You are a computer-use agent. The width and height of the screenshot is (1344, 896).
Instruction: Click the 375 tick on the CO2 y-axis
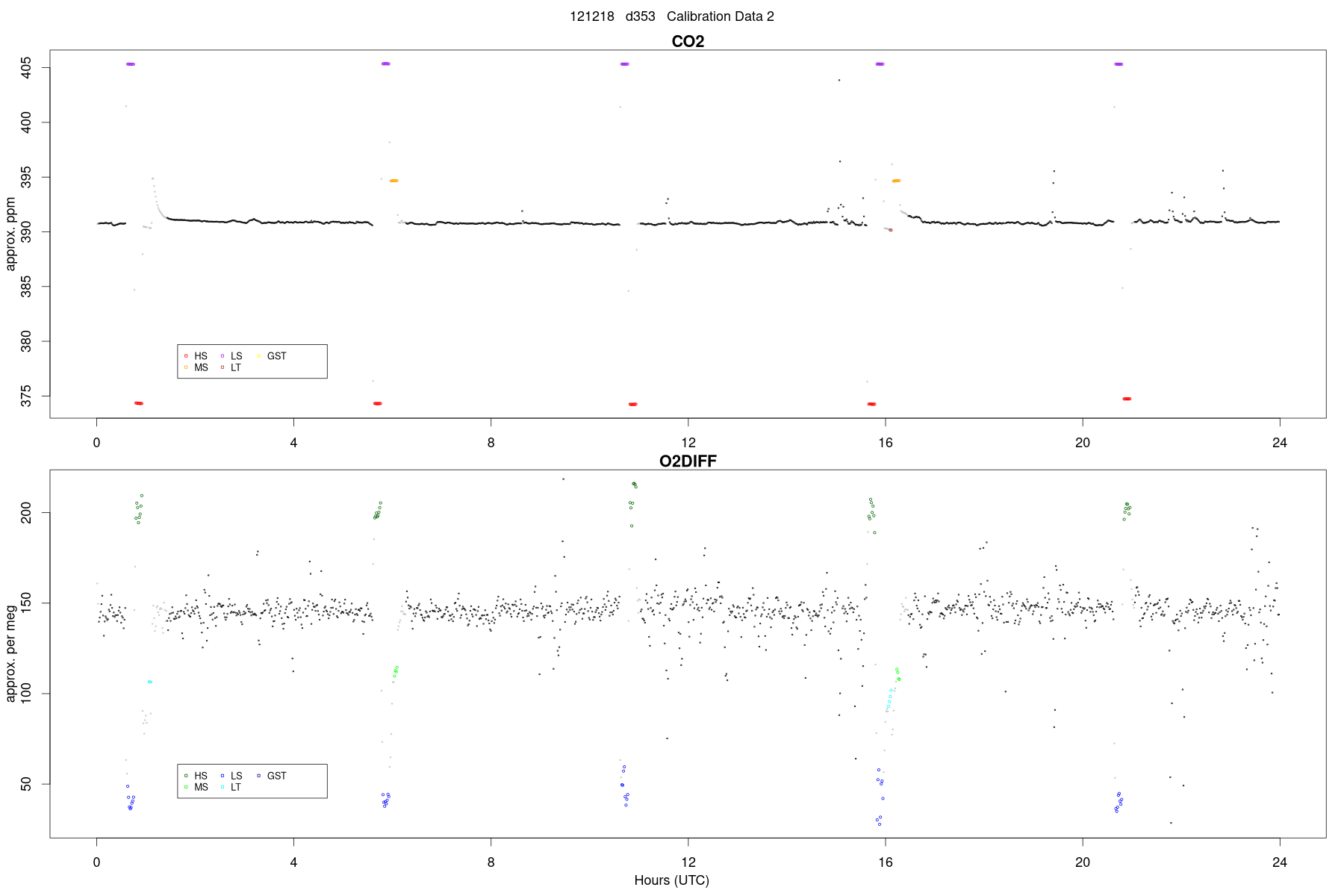coord(26,396)
